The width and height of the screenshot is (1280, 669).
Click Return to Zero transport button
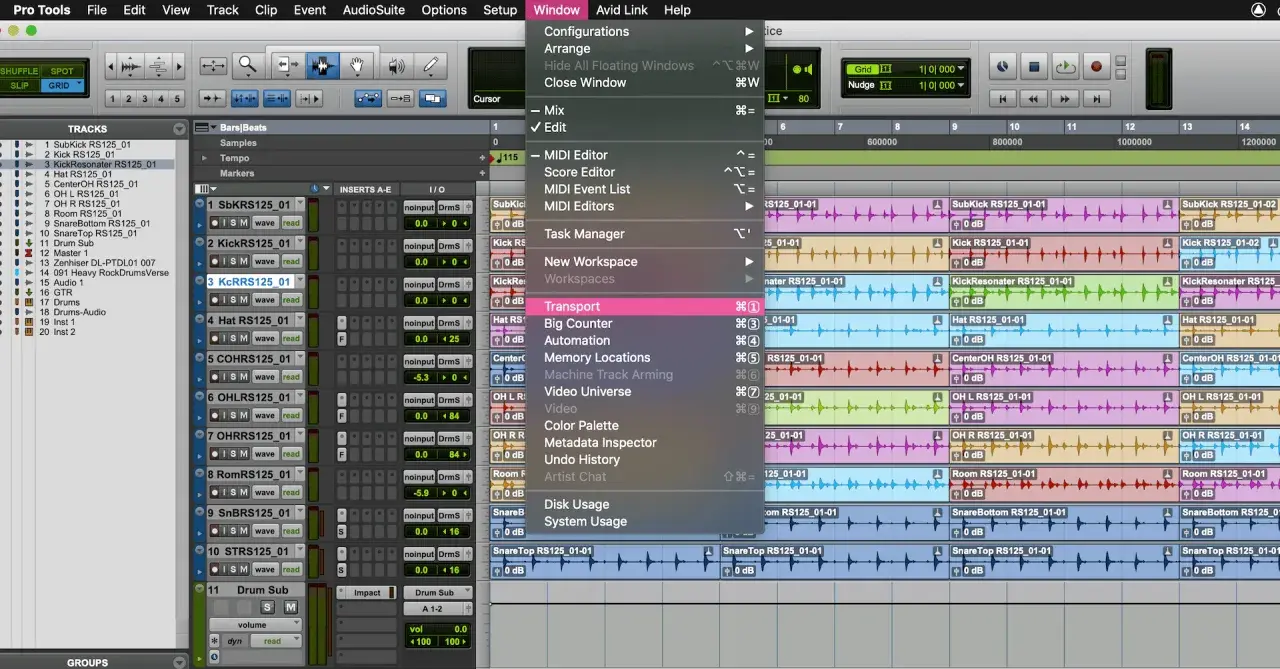[x=1003, y=98]
